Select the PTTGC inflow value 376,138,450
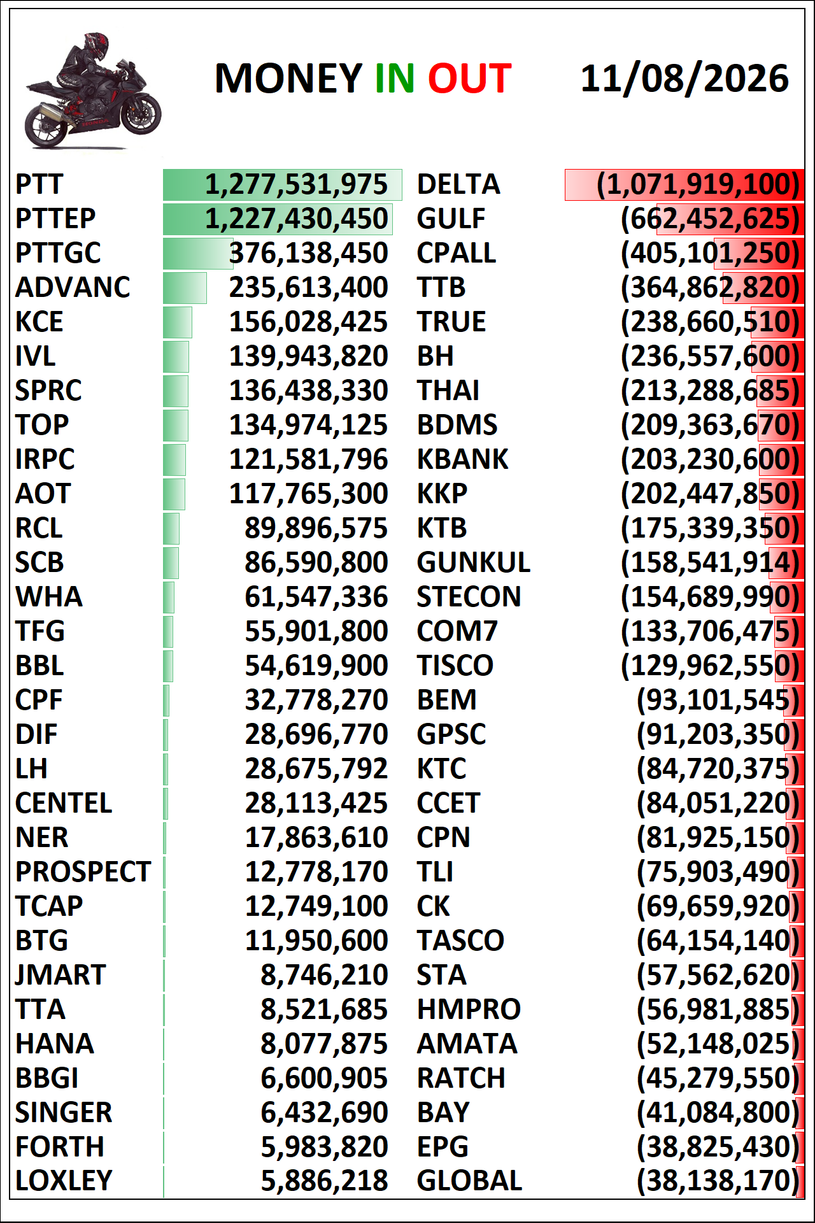815x1223 pixels. [309, 254]
